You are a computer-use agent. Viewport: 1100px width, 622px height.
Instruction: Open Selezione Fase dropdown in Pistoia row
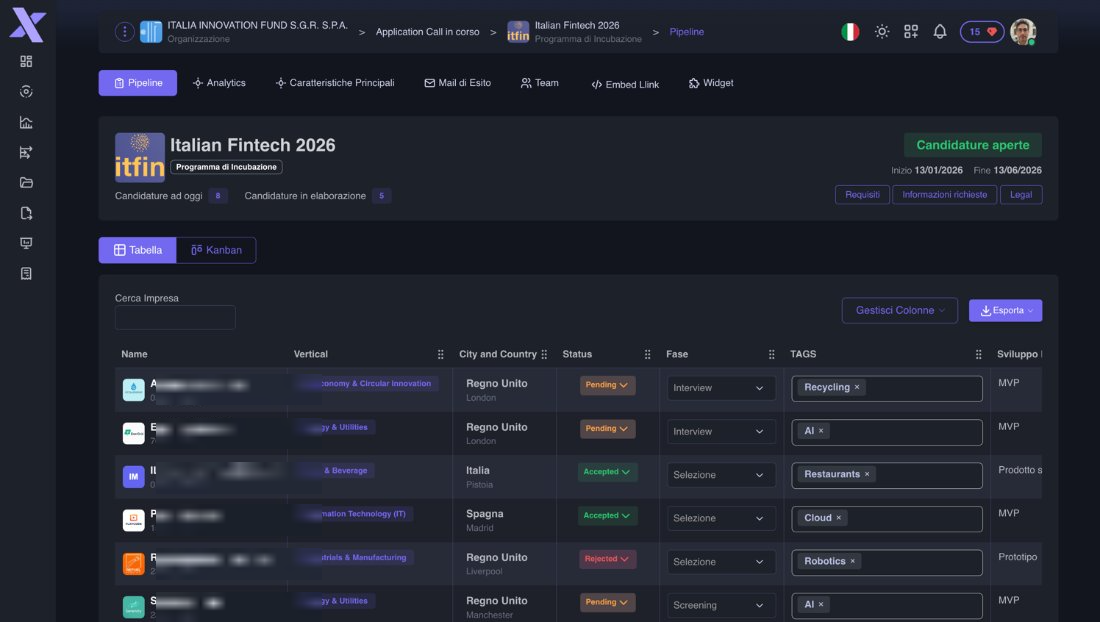721,475
